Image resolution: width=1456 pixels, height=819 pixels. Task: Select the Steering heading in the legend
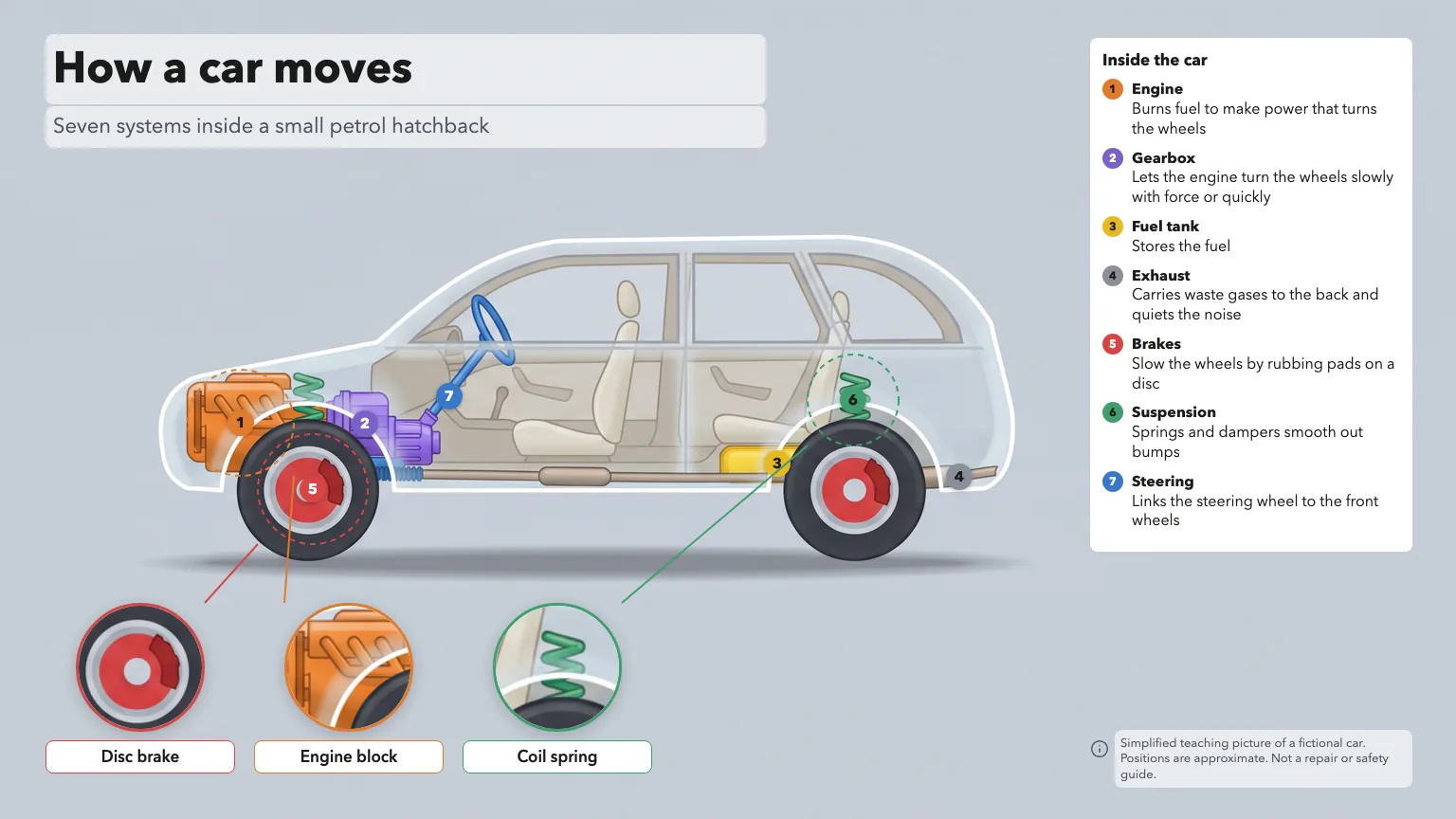click(x=1162, y=482)
